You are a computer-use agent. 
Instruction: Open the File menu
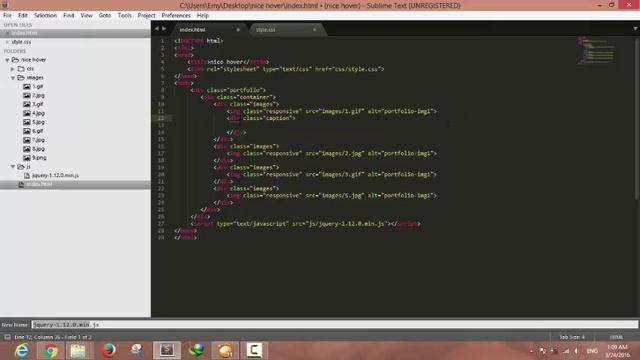[7, 15]
